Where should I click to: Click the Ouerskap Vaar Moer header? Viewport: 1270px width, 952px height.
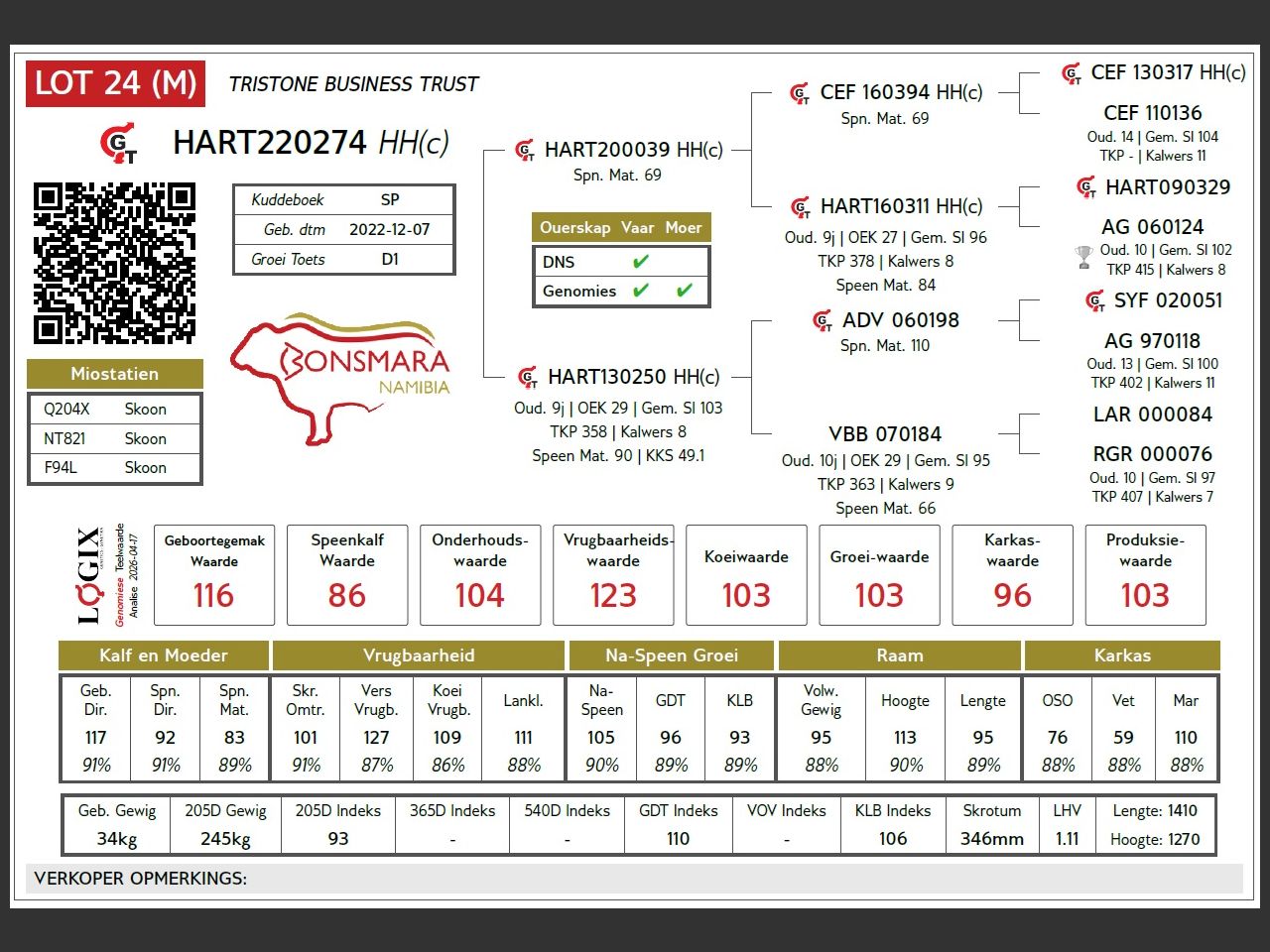pos(621,227)
